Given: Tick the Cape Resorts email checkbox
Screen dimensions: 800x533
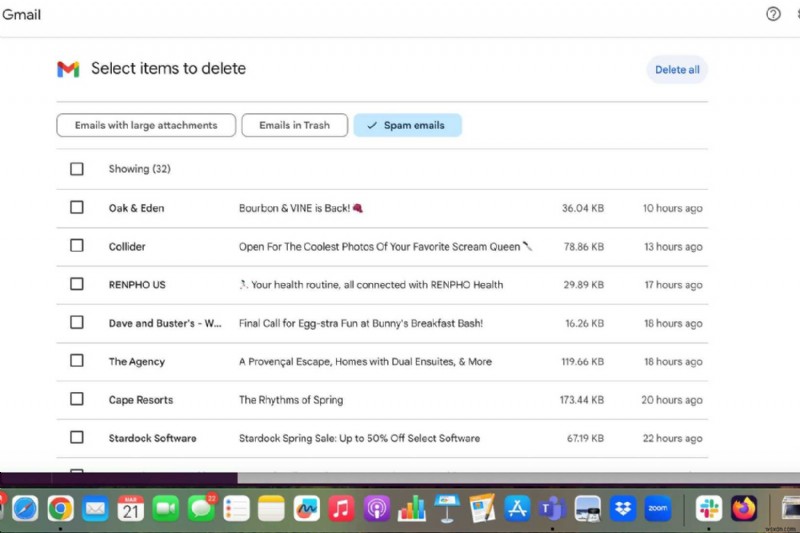Looking at the screenshot, I should coord(77,399).
